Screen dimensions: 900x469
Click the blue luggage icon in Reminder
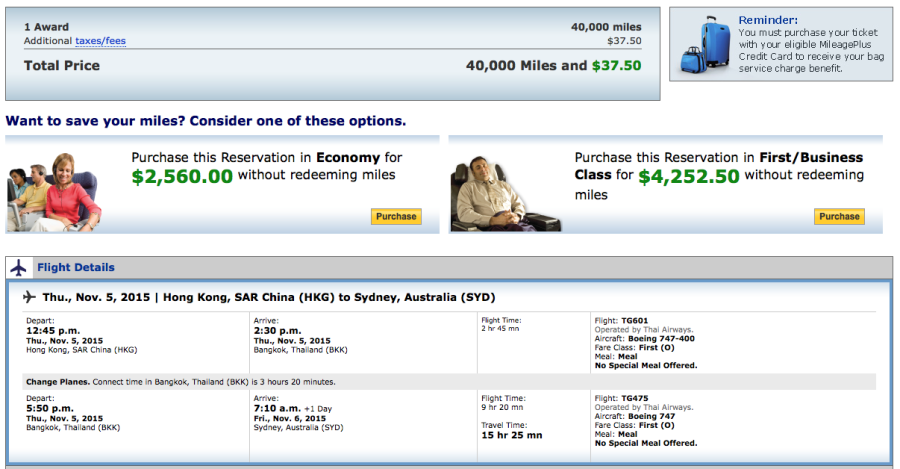pos(704,48)
